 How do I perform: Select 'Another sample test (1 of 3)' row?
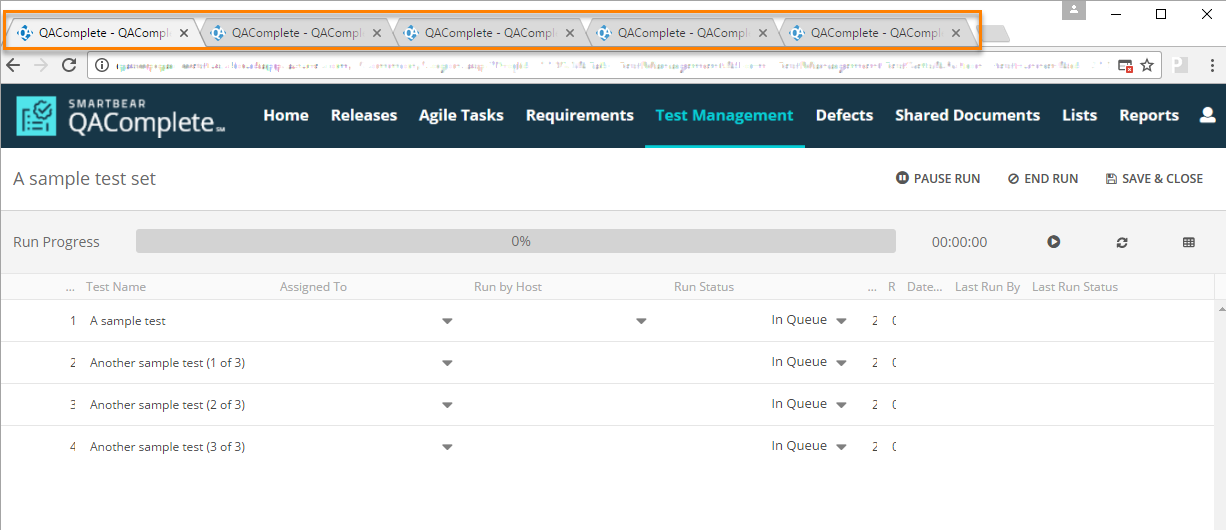pos(607,363)
